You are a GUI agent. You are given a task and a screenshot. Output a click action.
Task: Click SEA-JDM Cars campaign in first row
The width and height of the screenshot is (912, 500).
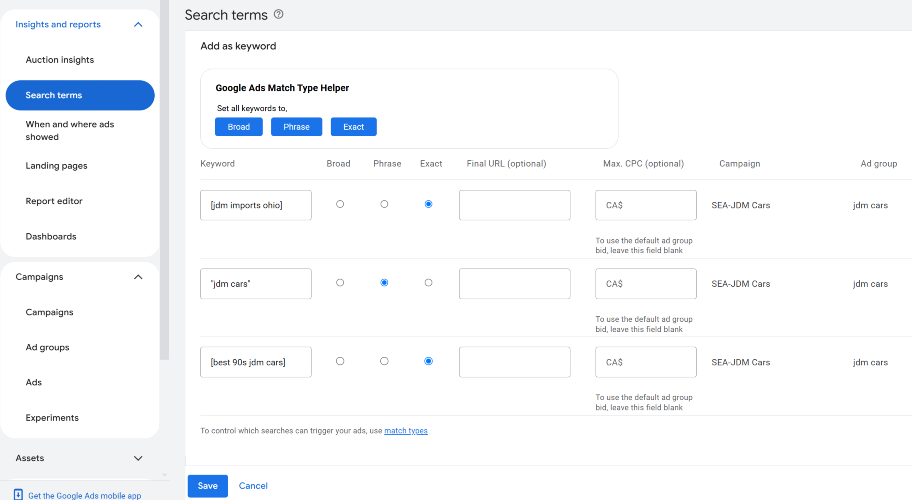(x=740, y=205)
